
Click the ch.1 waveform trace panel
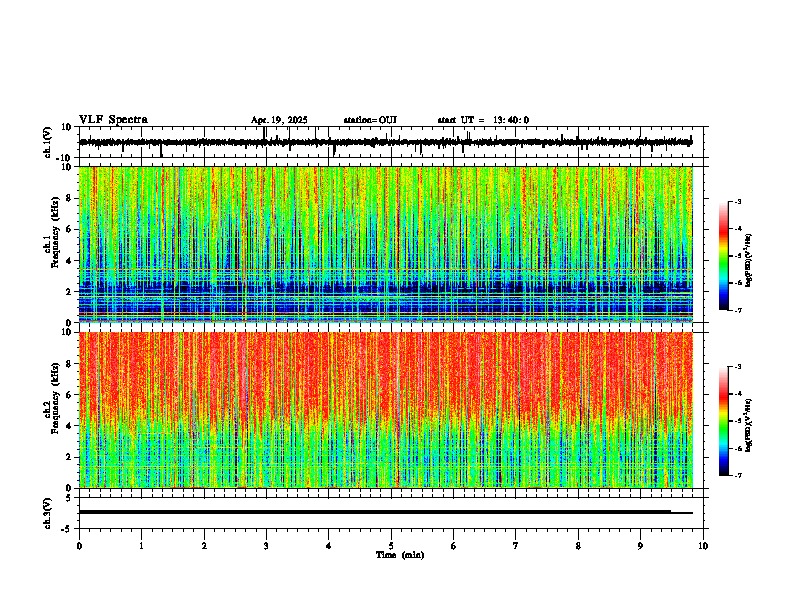(390, 142)
